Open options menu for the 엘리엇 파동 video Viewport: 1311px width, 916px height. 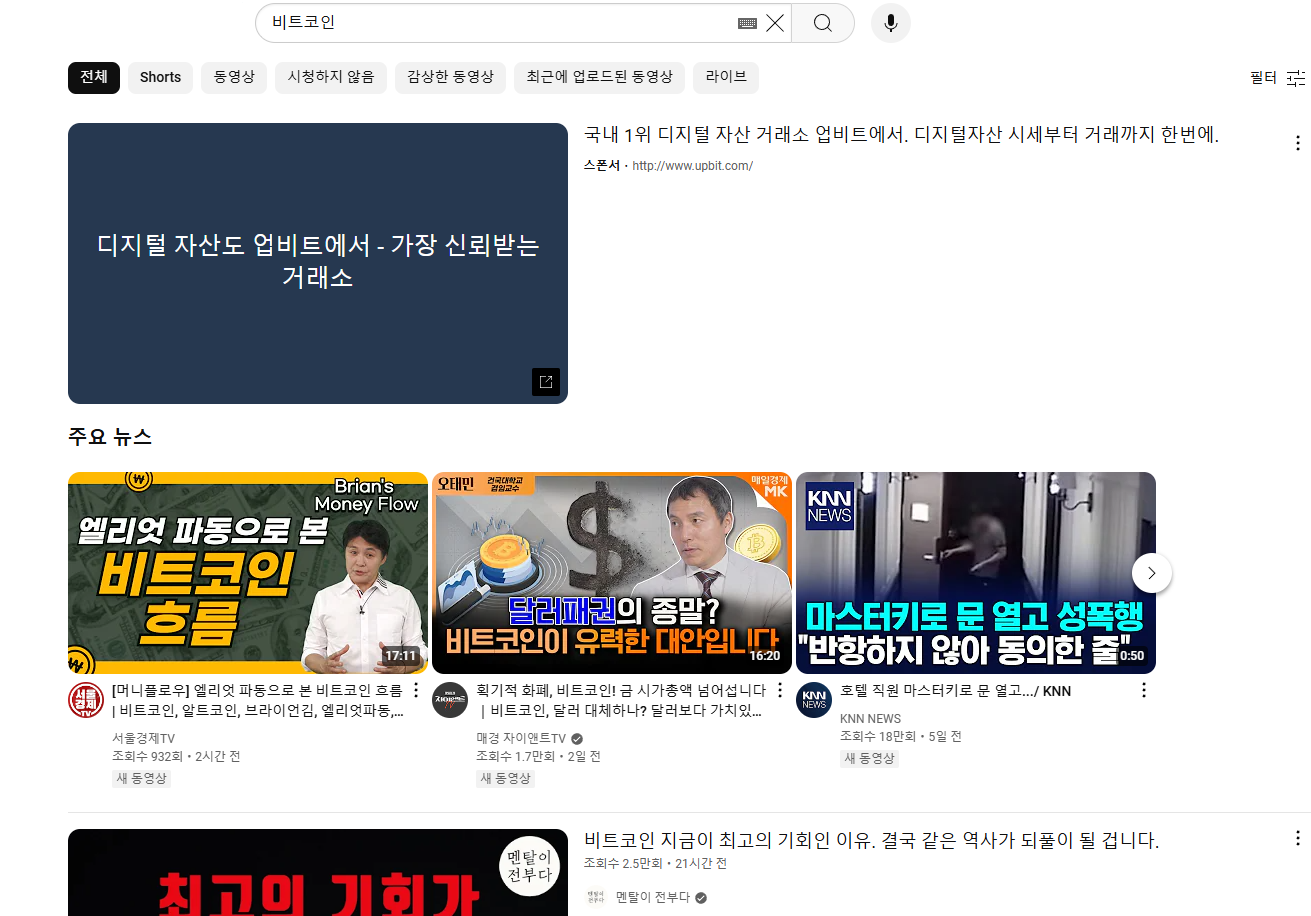(415, 689)
